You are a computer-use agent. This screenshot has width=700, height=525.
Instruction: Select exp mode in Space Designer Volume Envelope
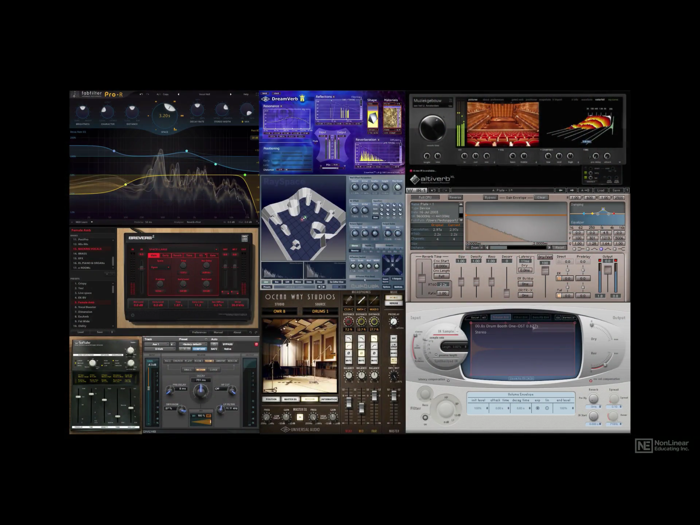537,408
